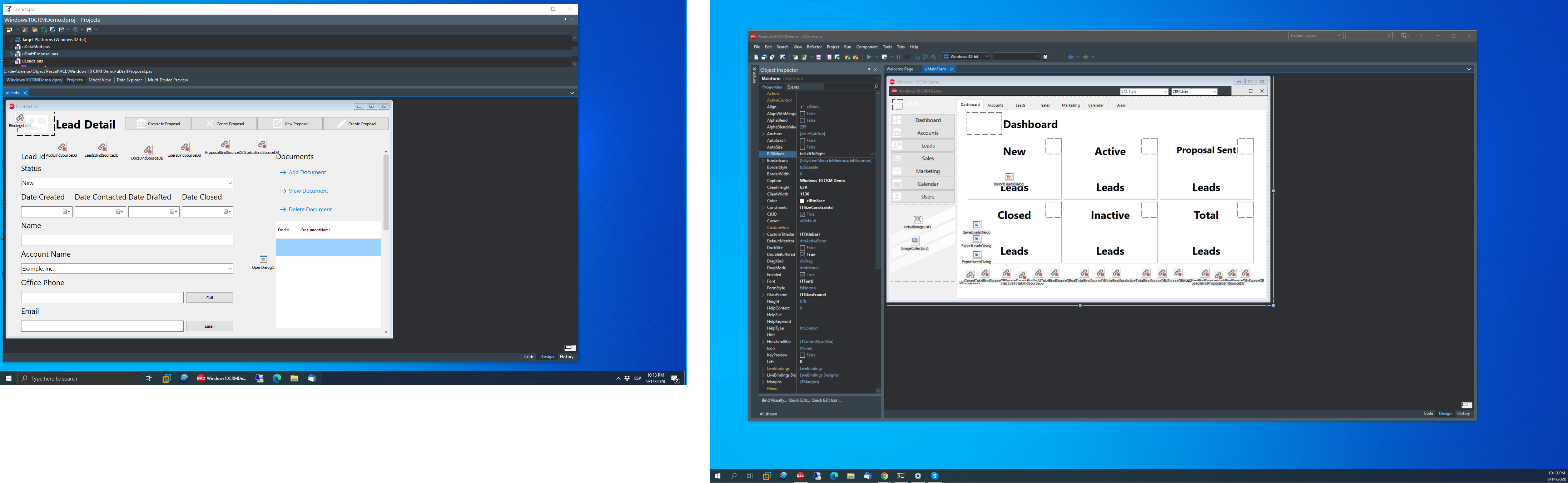
Task: Select the OpenDialog1 component icon
Action: [x=263, y=260]
